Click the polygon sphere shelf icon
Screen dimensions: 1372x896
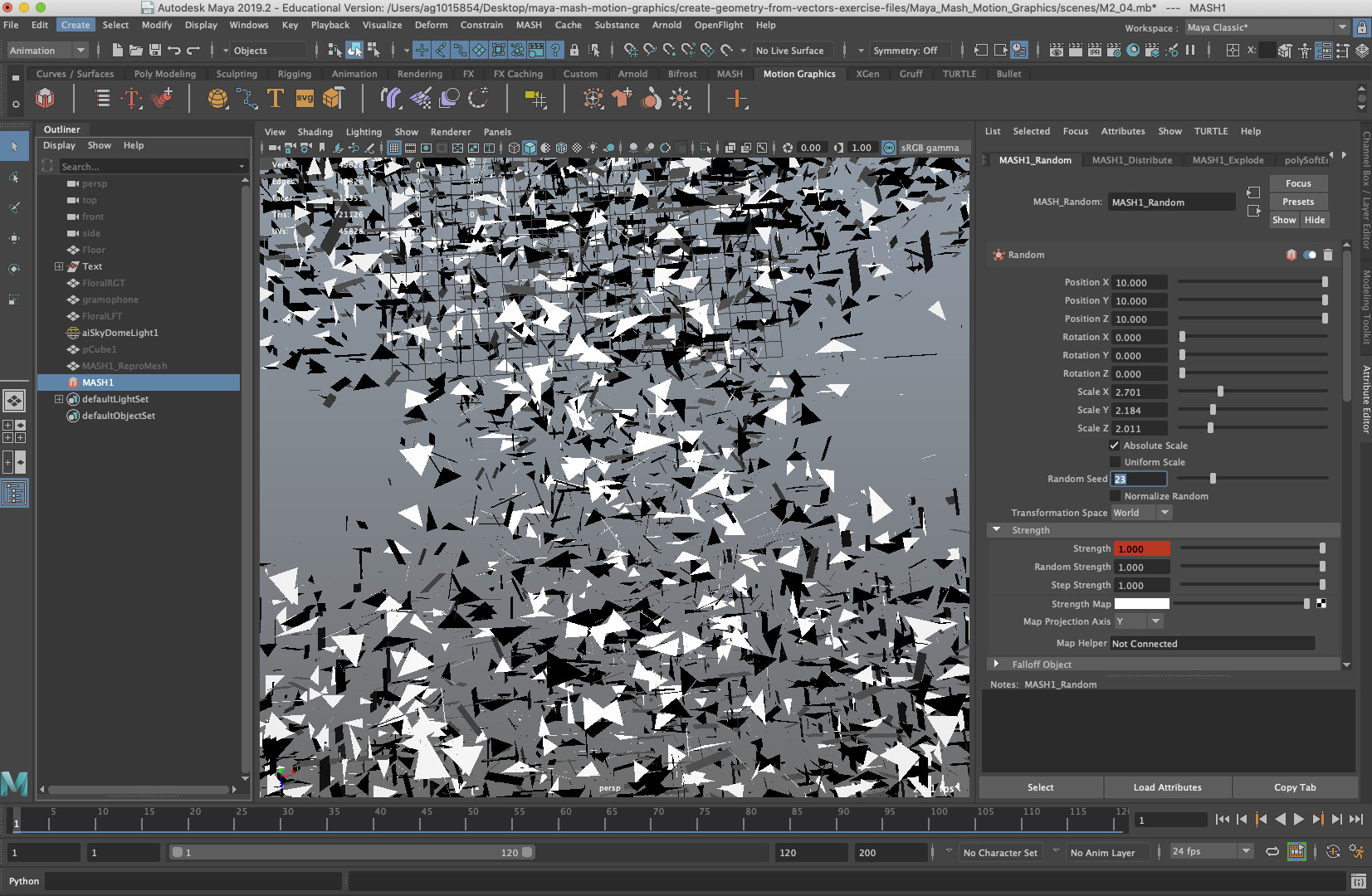217,99
